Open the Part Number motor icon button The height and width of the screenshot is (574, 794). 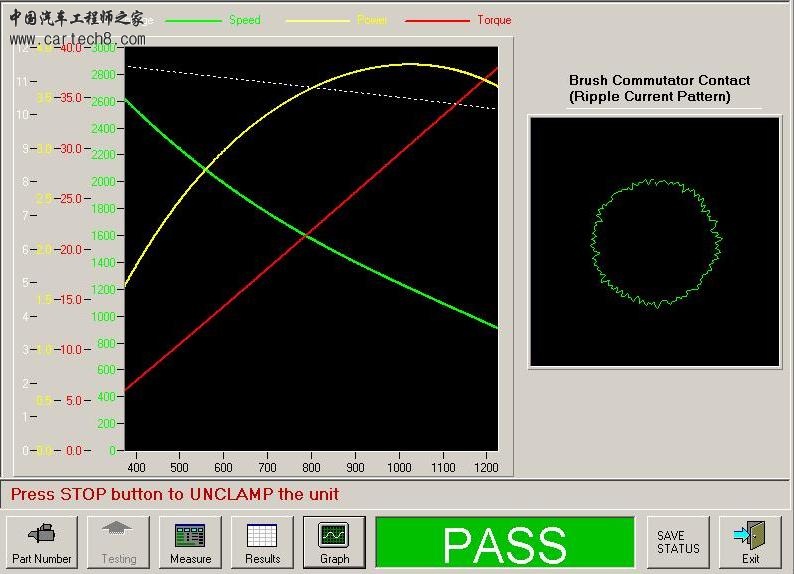pos(42,543)
